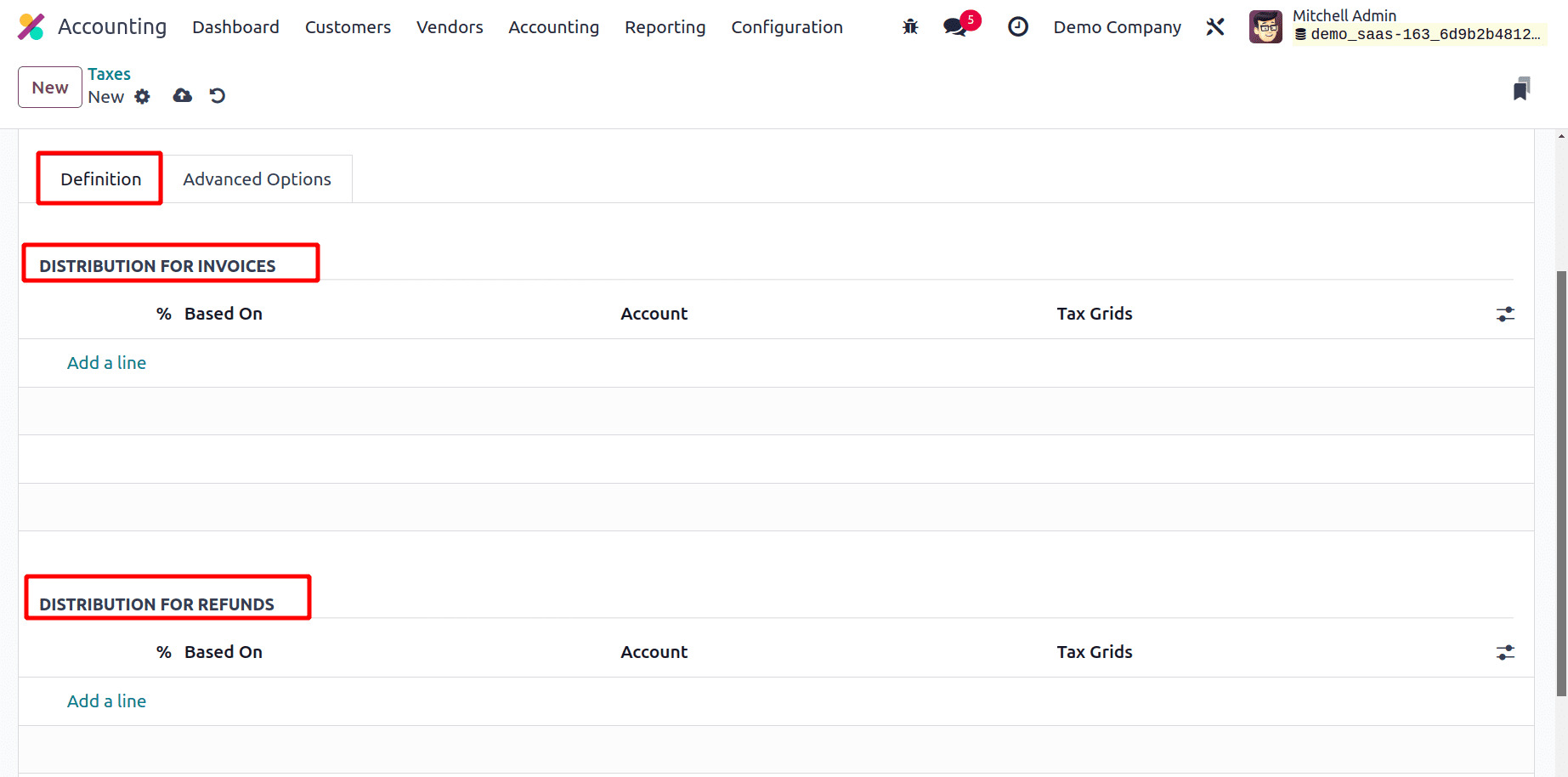Screen dimensions: 1568x777
Task: Save record with the cloud upload icon
Action: (x=182, y=96)
